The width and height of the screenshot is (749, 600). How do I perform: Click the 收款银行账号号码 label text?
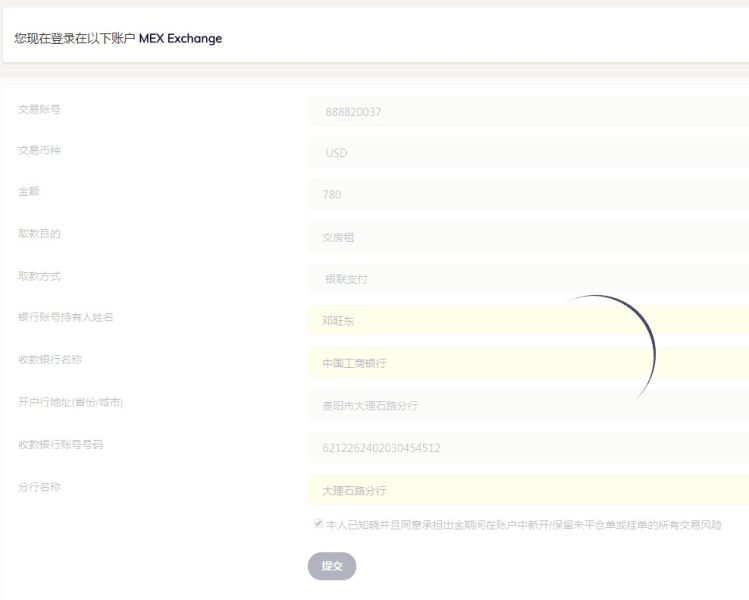coord(60,444)
